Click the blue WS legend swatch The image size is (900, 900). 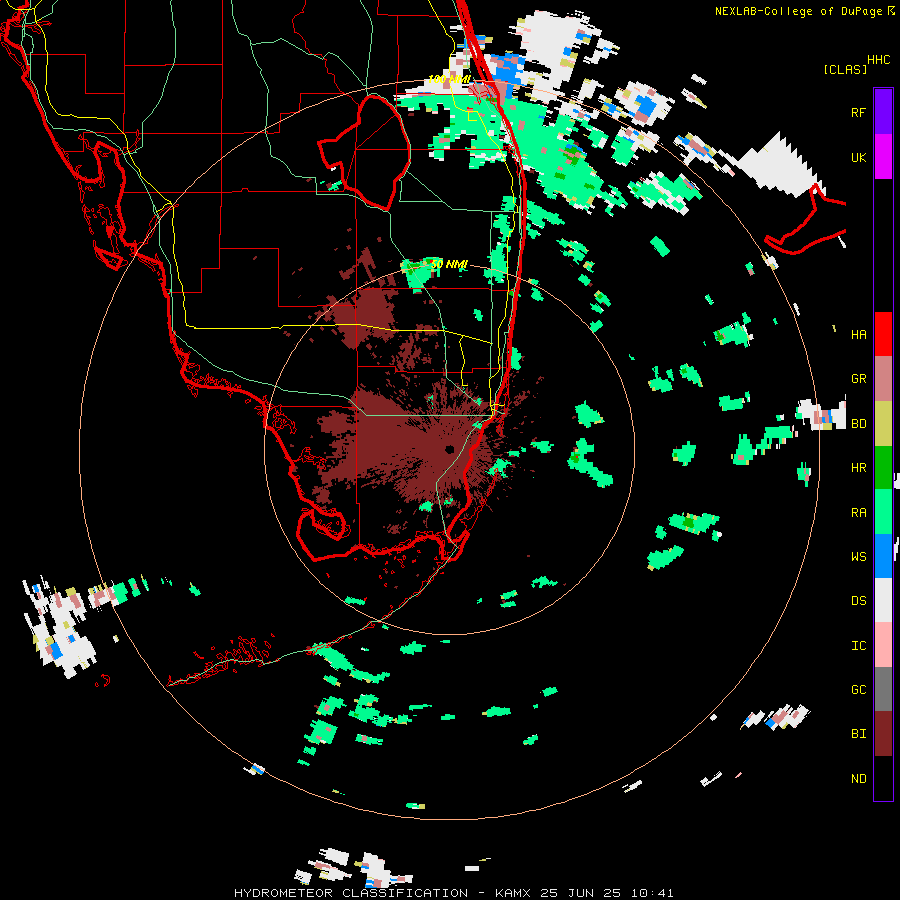pos(883,556)
